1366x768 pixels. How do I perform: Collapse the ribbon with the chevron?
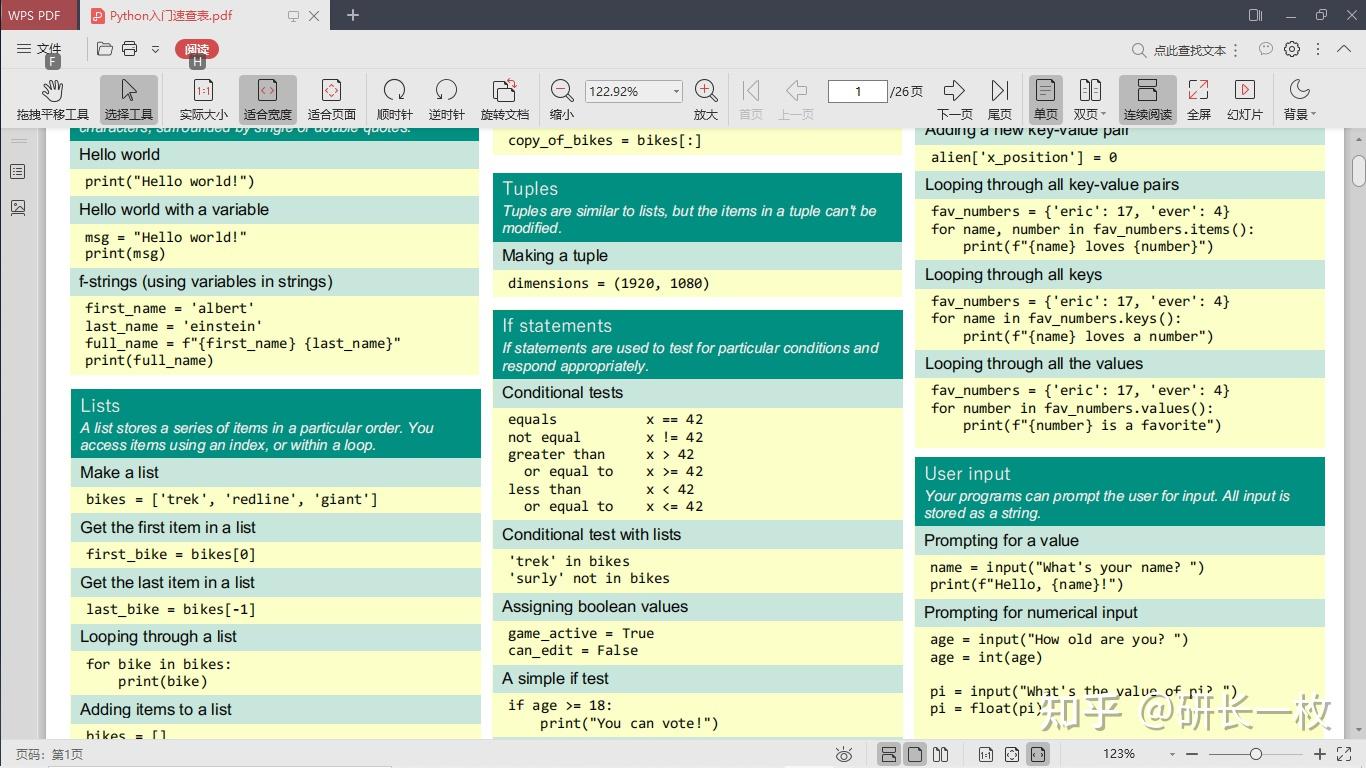click(1345, 49)
